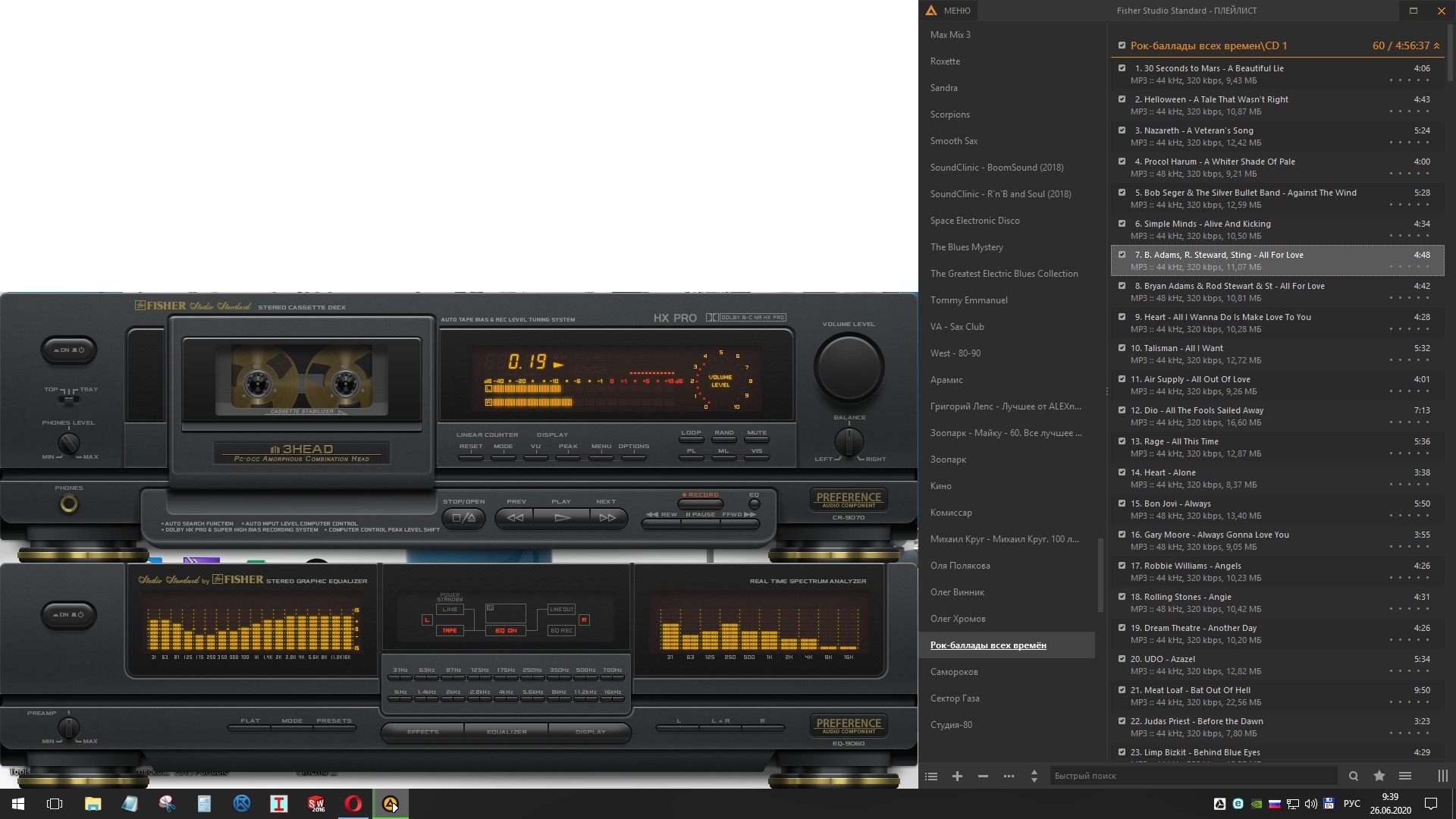Click the Opera browser icon in taskbar
This screenshot has width=1456, height=819.
pyautogui.click(x=353, y=803)
